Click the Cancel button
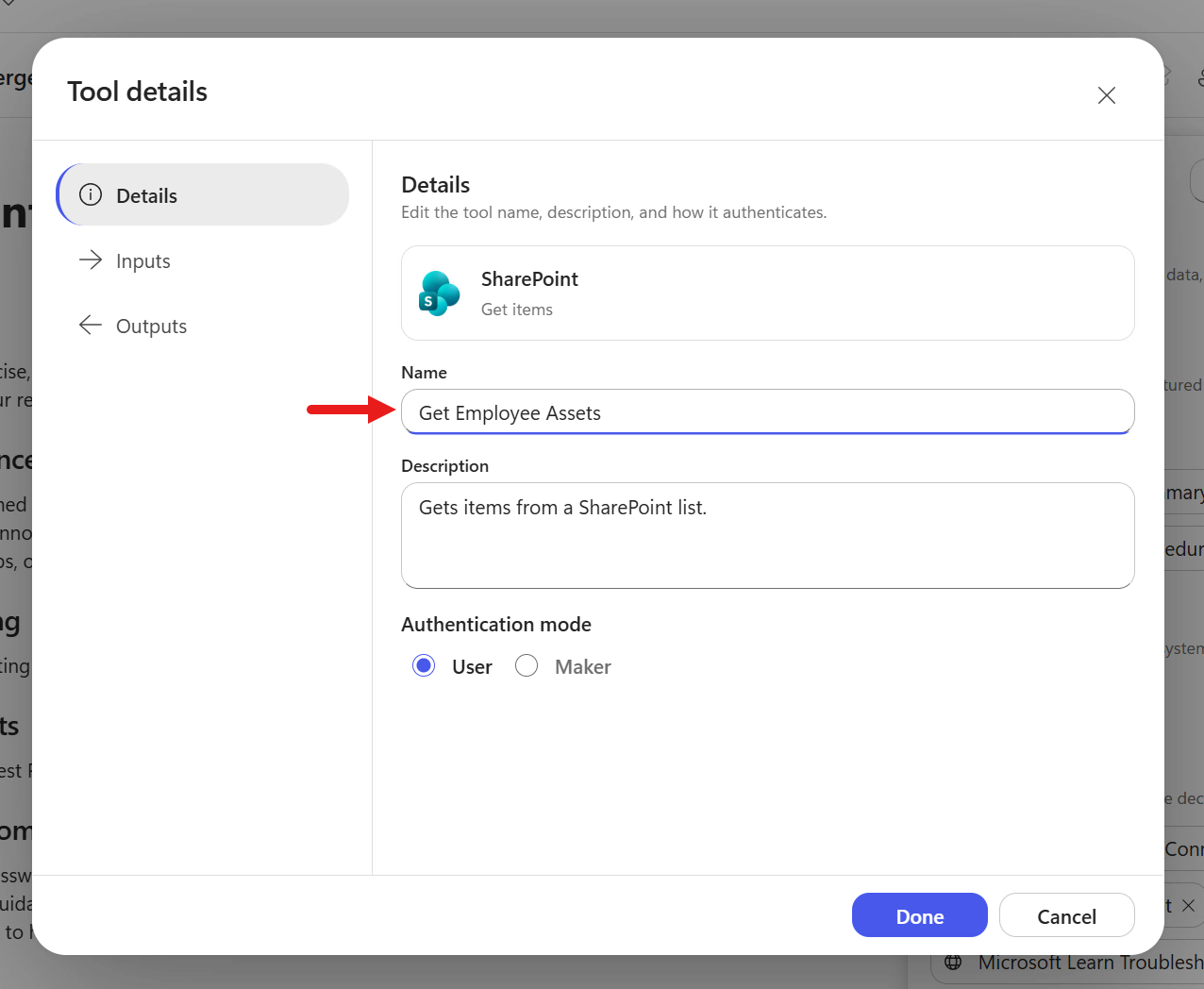The height and width of the screenshot is (989, 1204). 1067,915
